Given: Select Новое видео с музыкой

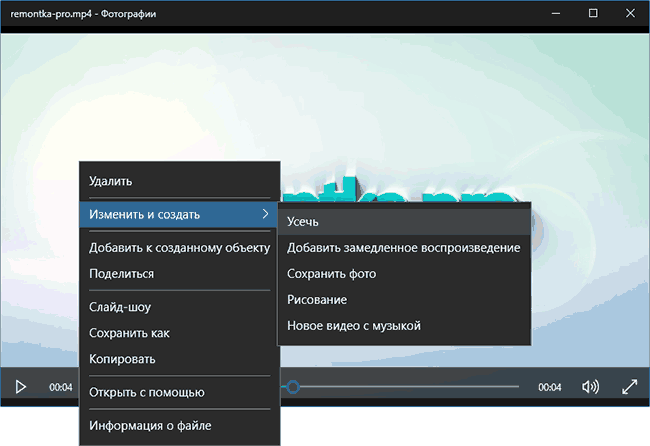Looking at the screenshot, I should [354, 325].
